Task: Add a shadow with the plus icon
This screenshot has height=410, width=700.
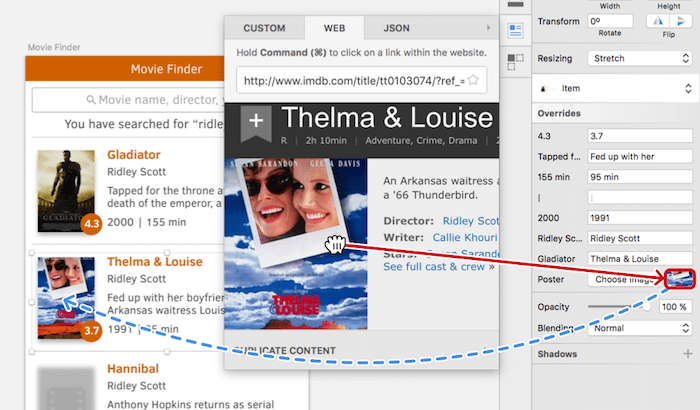Action: (688, 354)
